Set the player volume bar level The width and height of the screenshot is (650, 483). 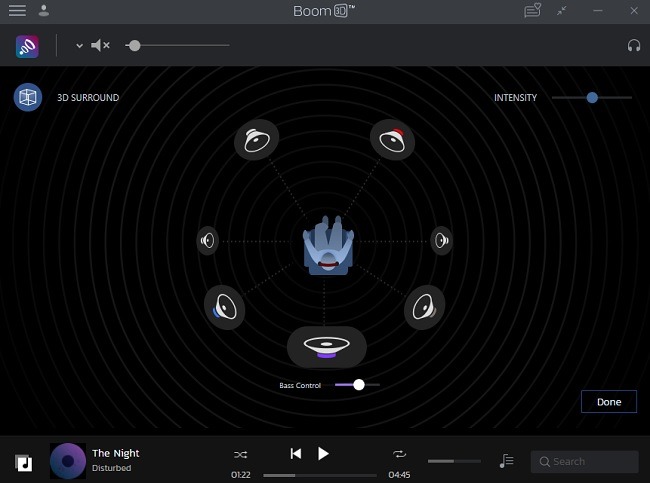tap(454, 461)
